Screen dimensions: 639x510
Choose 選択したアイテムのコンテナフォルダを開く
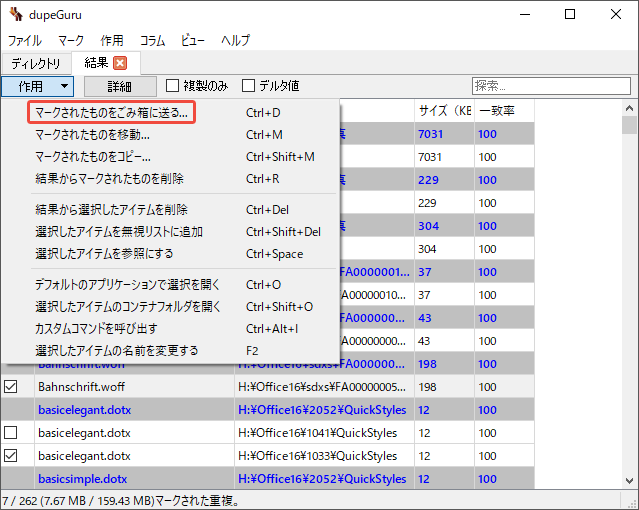click(x=170, y=307)
